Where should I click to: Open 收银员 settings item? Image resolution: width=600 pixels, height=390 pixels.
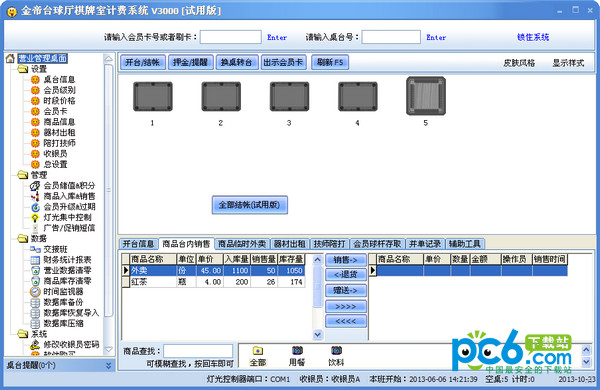(x=55, y=153)
